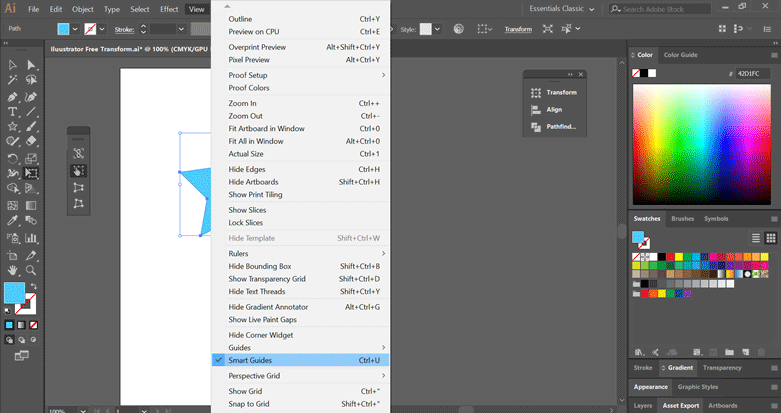Open stroke weight dropdown
Viewport: 781px width, 413px height.
click(x=181, y=29)
